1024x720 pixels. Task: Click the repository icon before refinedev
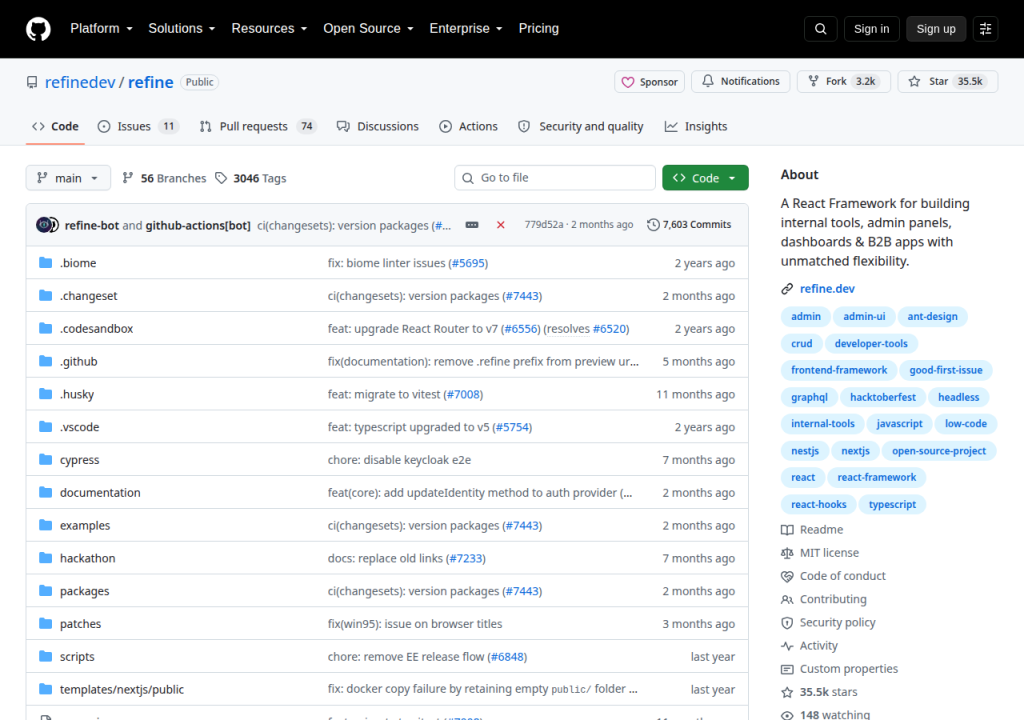pyautogui.click(x=32, y=82)
